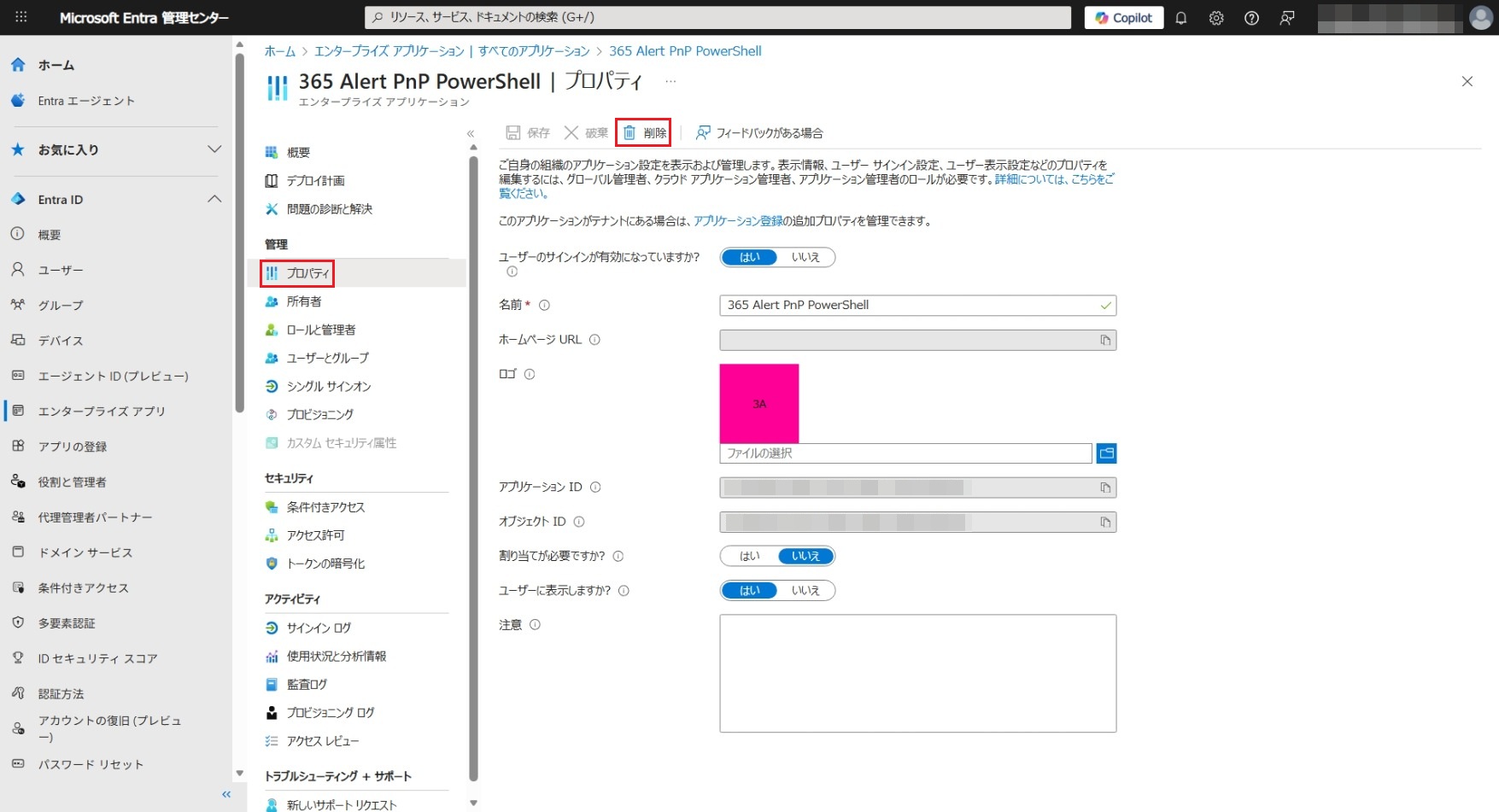Follow the アプリケーション登録 link
Viewport: 1499px width, 812px height.
[738, 221]
